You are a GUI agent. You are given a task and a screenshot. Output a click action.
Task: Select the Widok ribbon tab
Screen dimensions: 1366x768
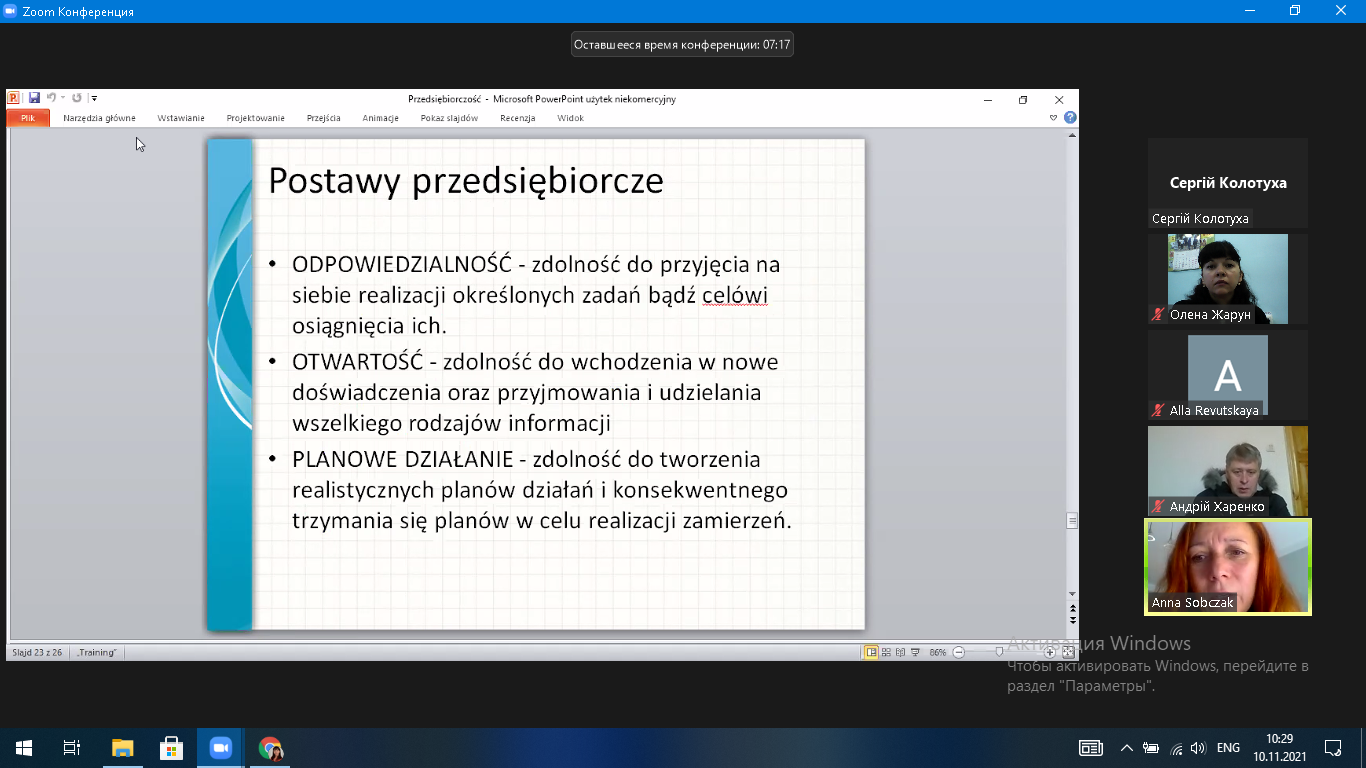(571, 118)
